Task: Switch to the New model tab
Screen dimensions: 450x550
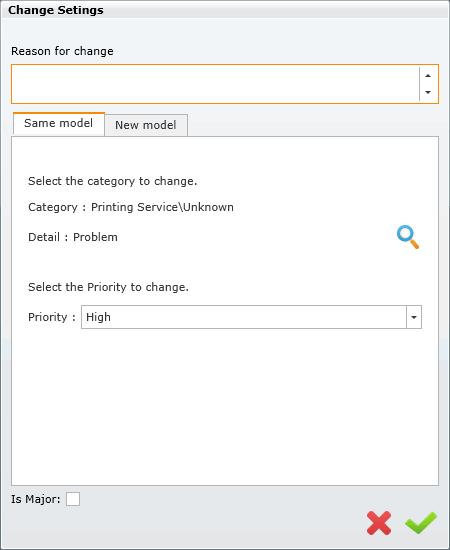Action: click(x=146, y=125)
